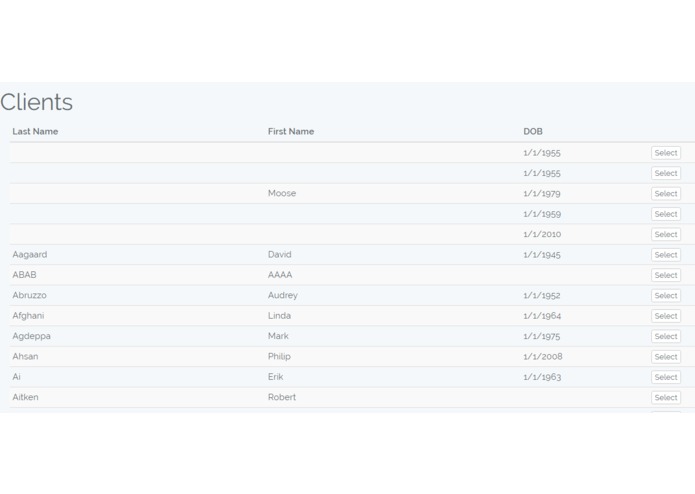Click the Aitken last name cell

pos(25,397)
